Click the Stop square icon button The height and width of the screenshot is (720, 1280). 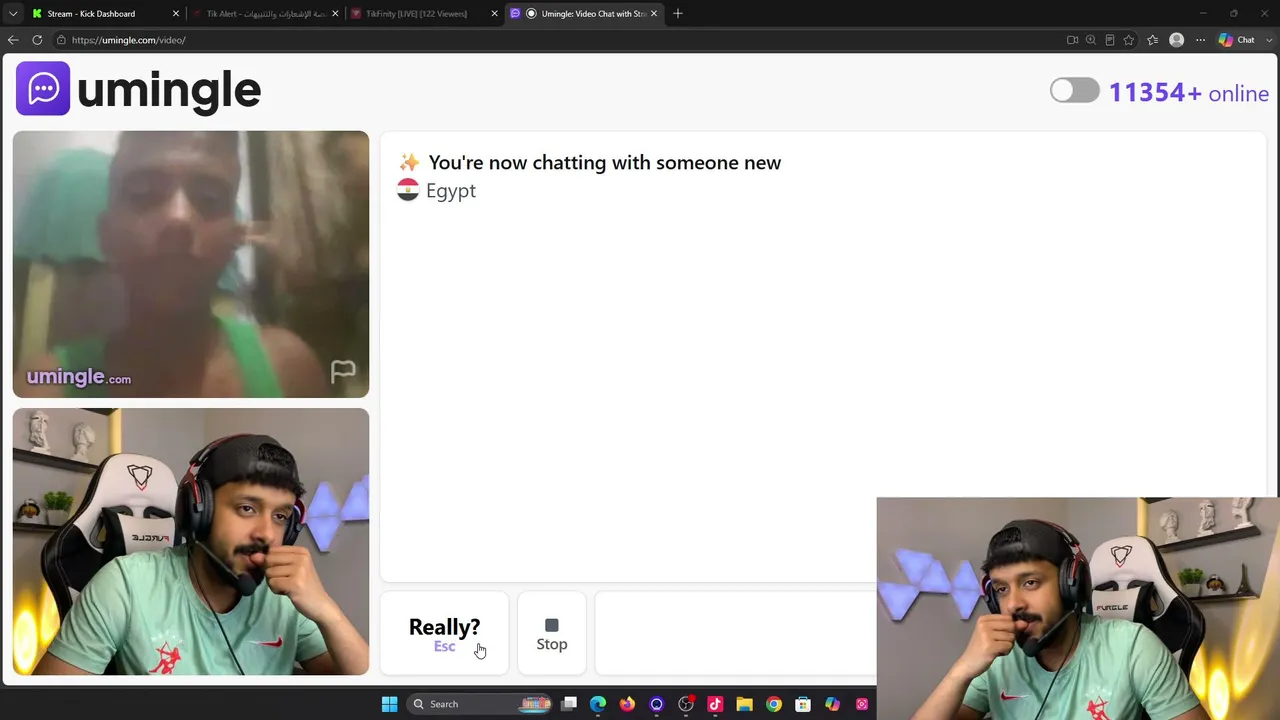552,634
